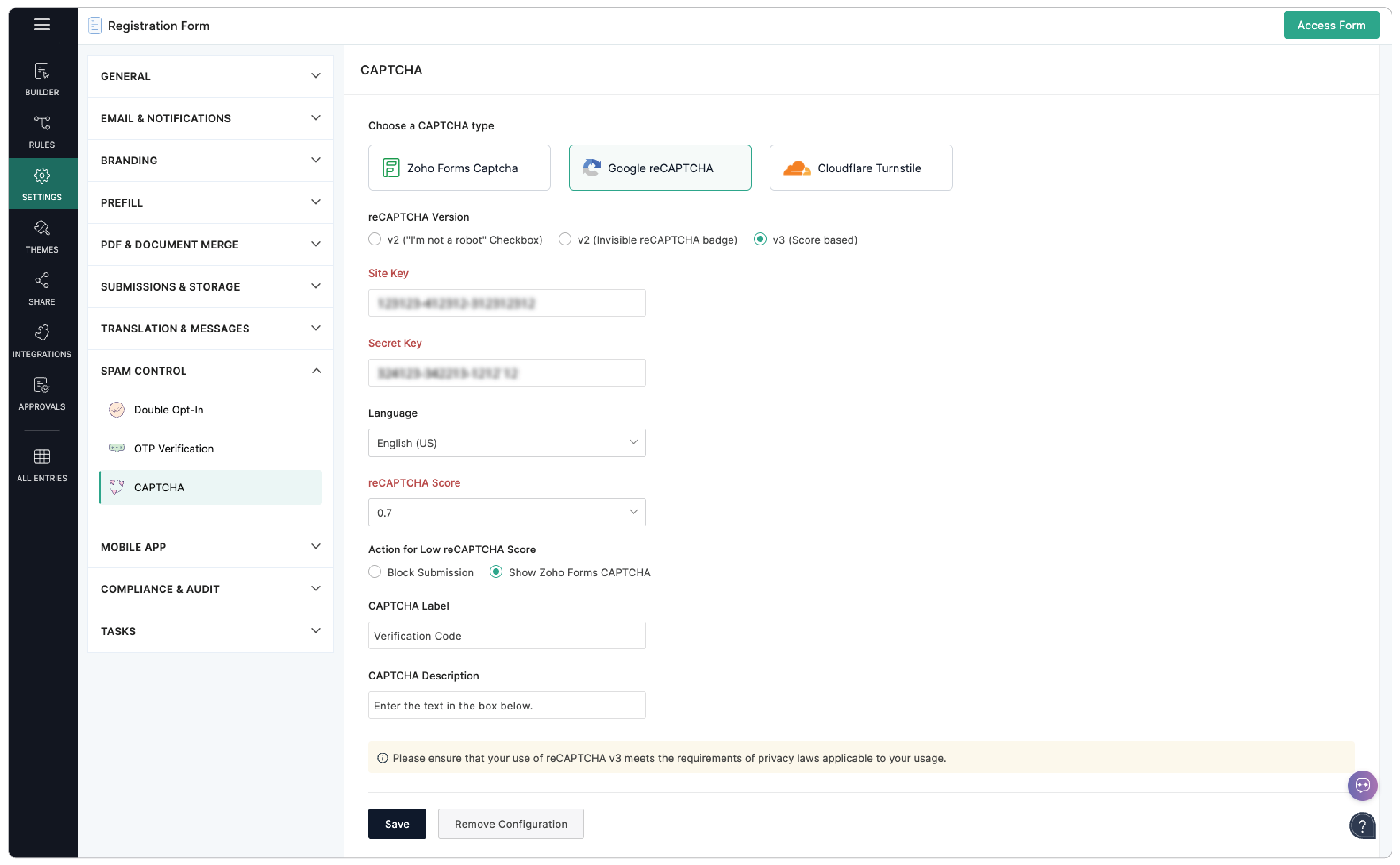Open the Rules sidebar icon
The width and height of the screenshot is (1400, 865).
(42, 131)
